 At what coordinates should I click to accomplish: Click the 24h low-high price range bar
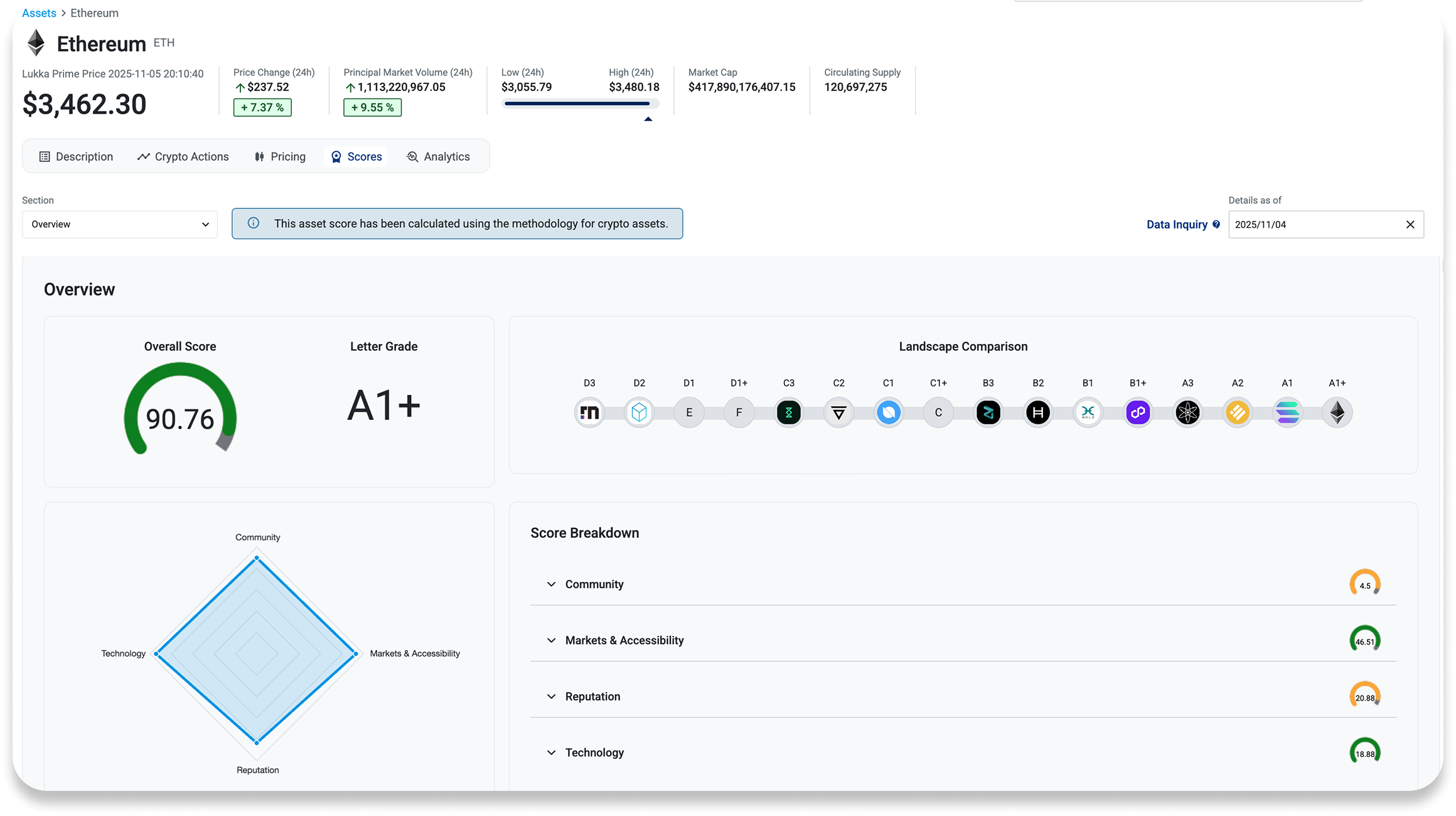tap(580, 104)
